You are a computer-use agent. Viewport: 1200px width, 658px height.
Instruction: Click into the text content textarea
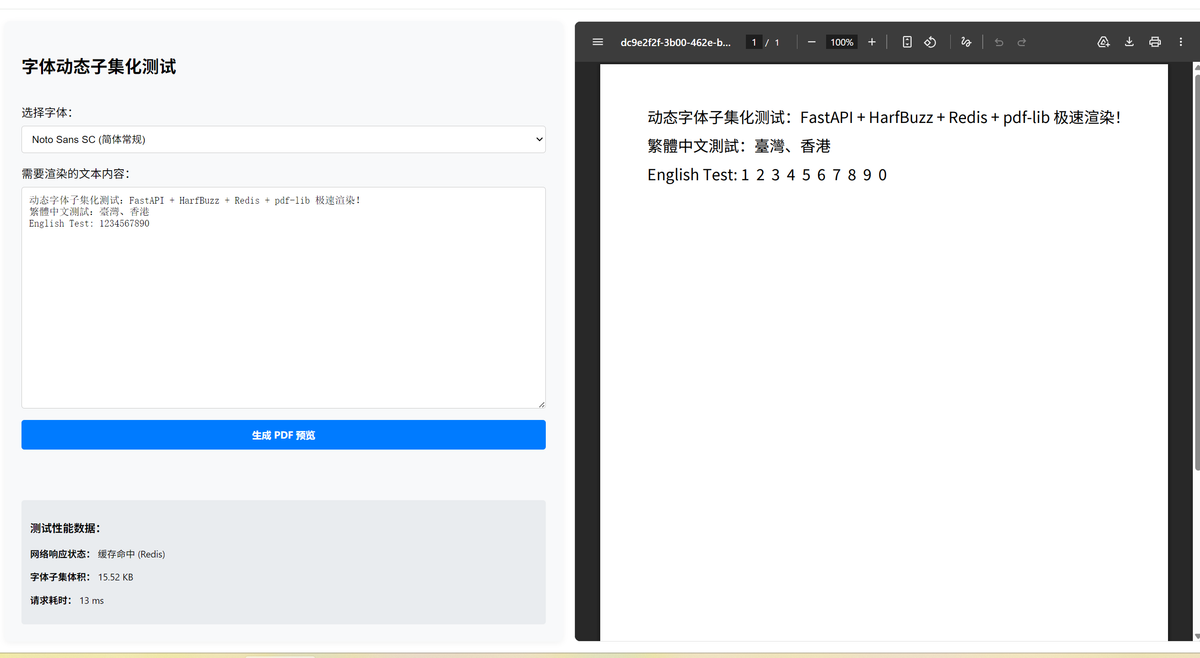tap(283, 297)
